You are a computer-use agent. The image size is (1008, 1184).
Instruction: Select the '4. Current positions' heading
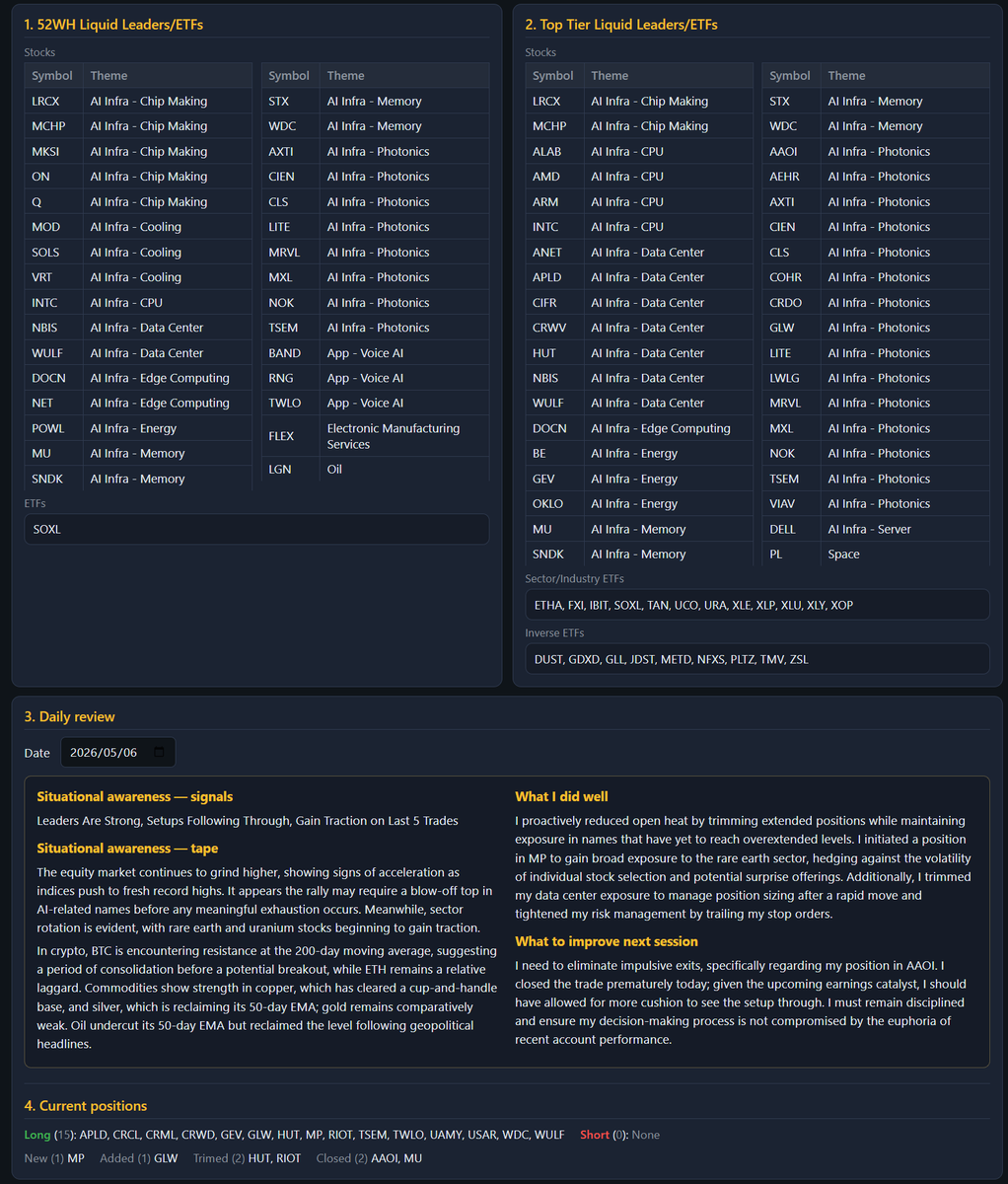[x=86, y=1106]
